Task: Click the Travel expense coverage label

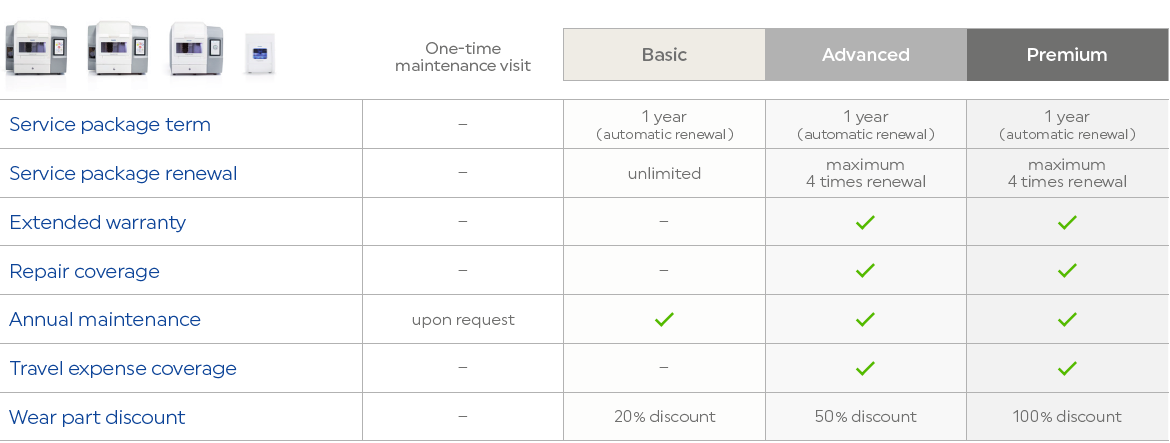Action: [x=123, y=368]
